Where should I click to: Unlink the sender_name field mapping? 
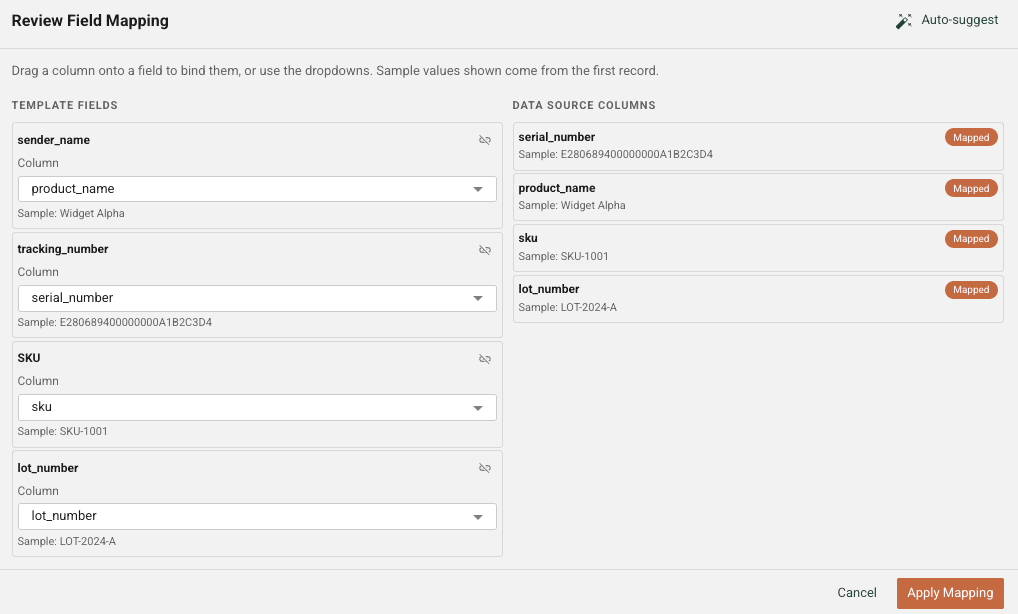pos(484,140)
